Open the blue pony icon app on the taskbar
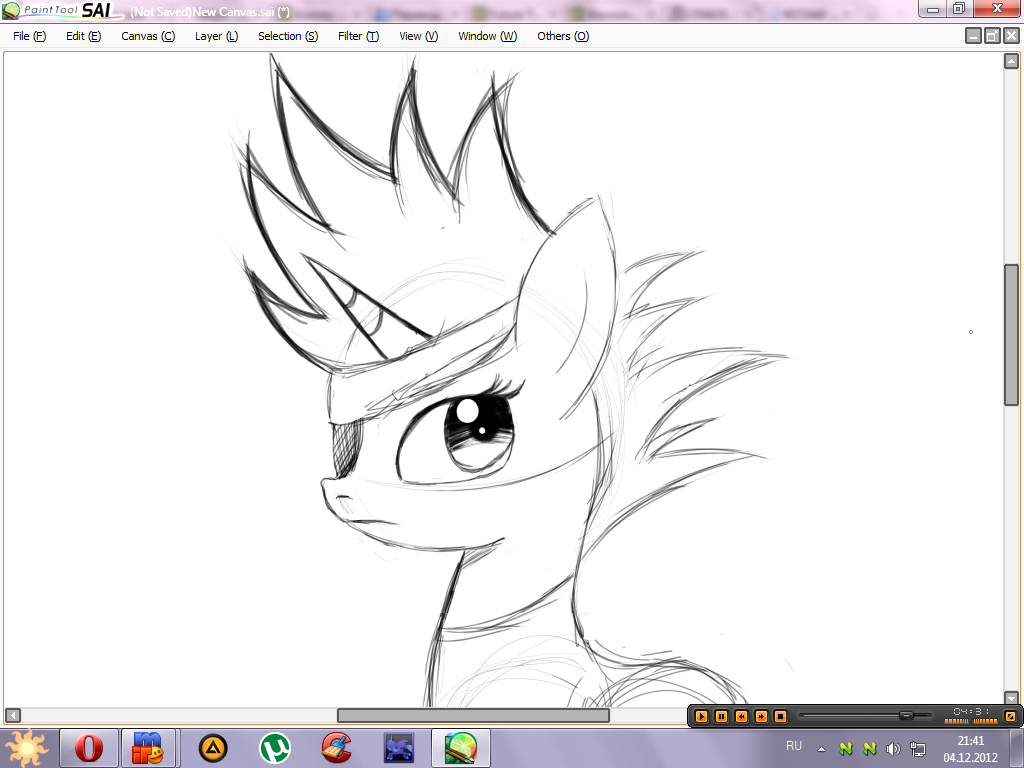Viewport: 1024px width, 768px height. pos(399,748)
